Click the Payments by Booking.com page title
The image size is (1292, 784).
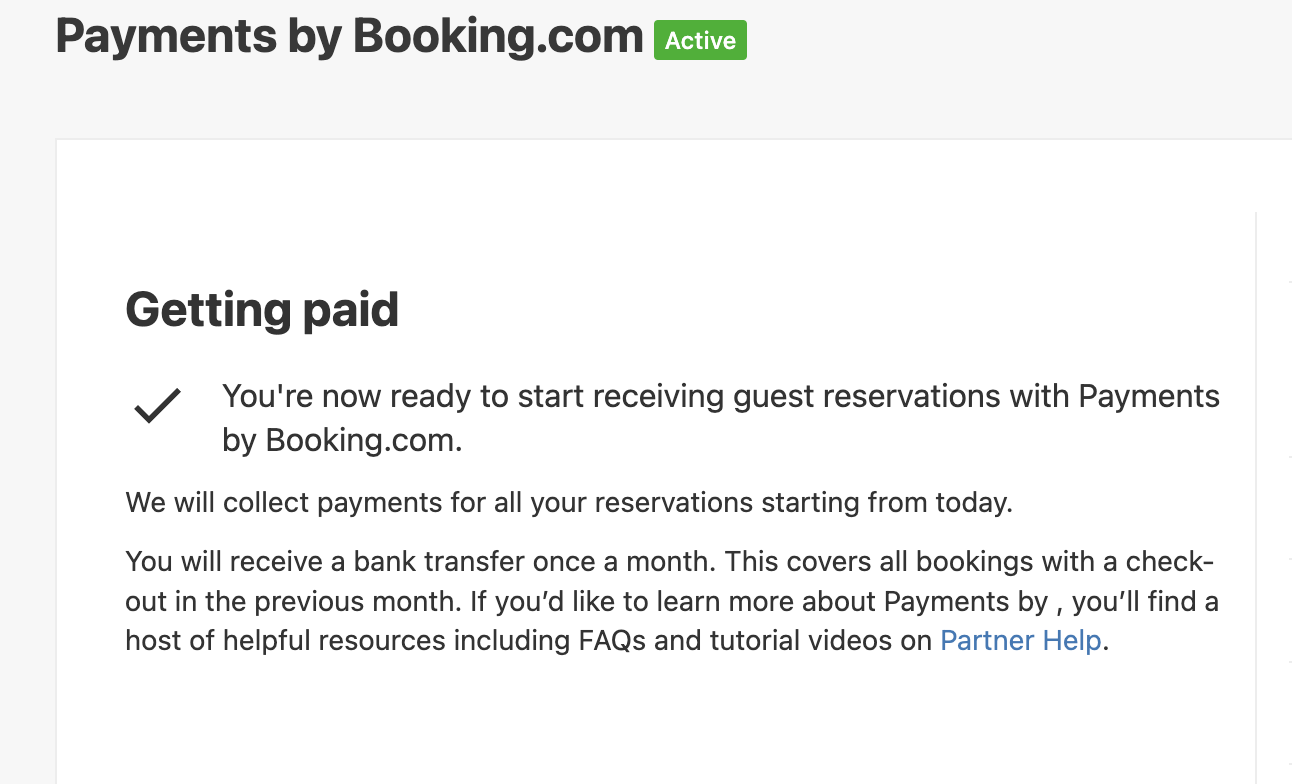pyautogui.click(x=349, y=37)
